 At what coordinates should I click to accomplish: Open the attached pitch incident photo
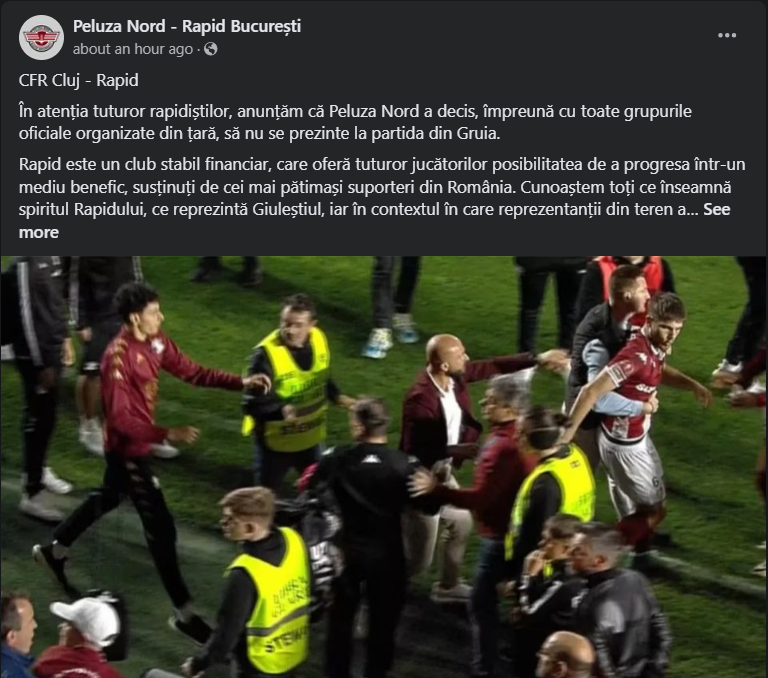click(384, 467)
